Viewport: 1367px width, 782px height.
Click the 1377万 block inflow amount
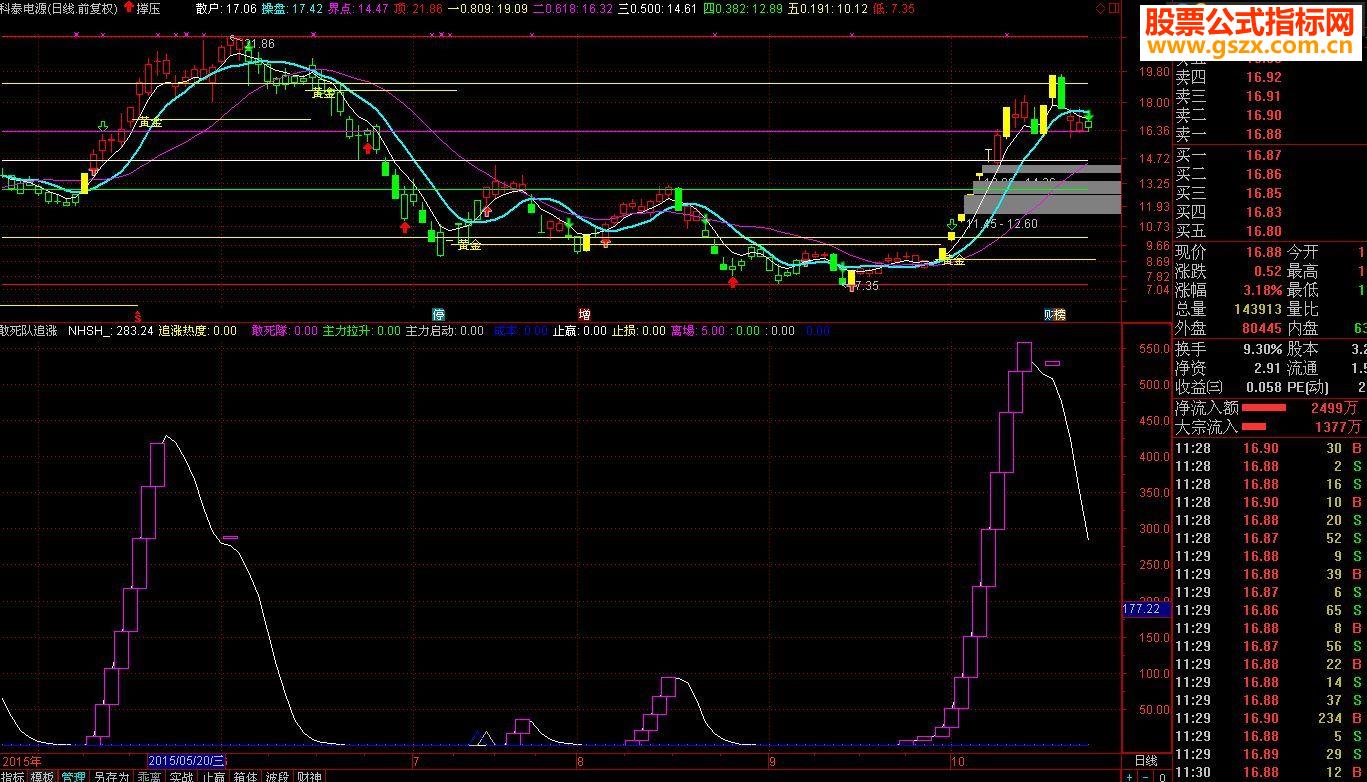(x=1337, y=427)
